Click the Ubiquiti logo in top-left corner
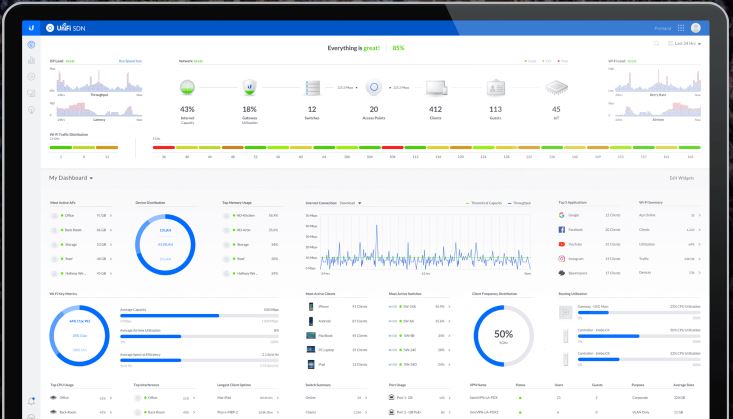The width and height of the screenshot is (733, 419). 31,27
